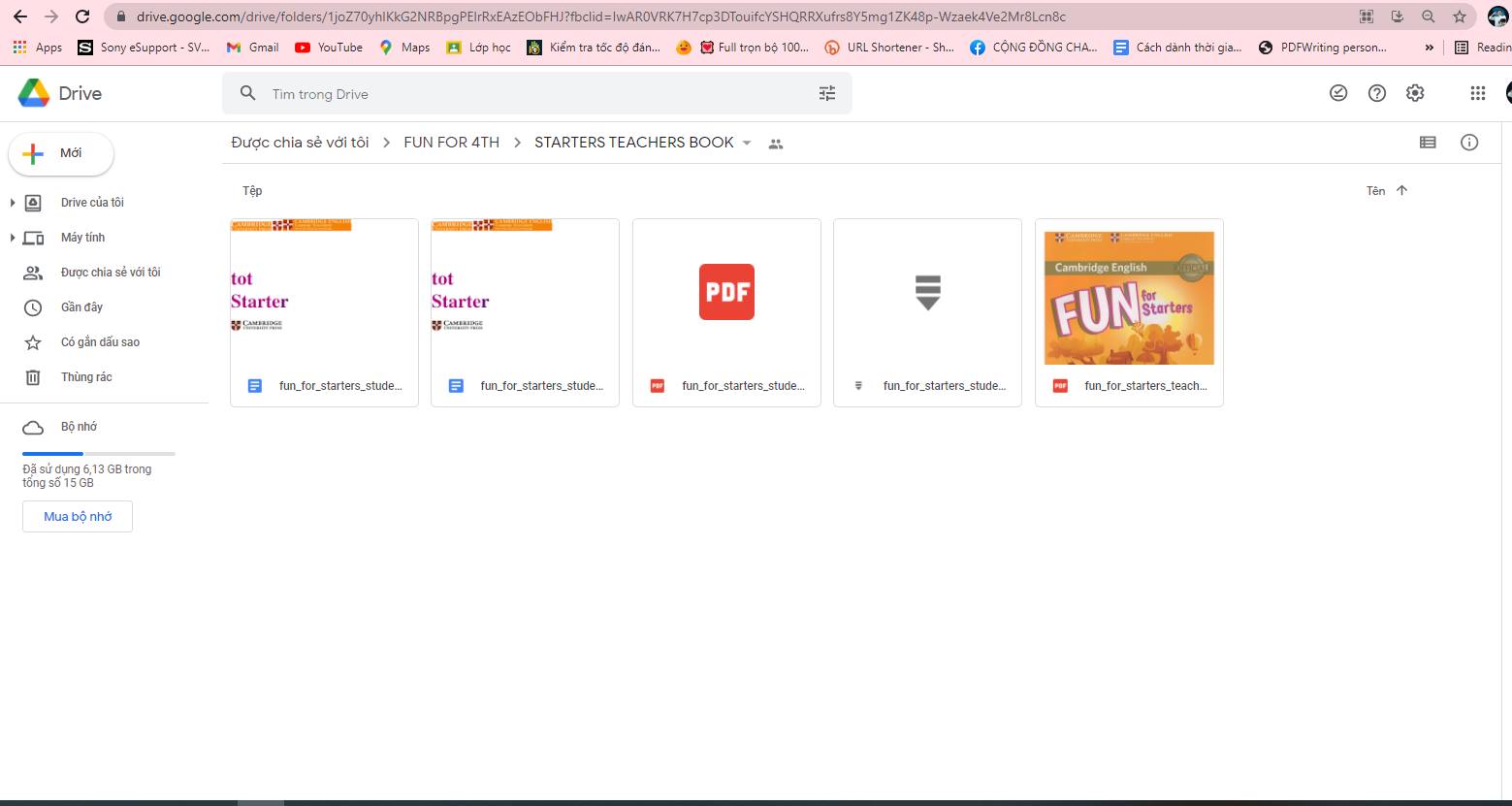Open Được chia sẻ với tôi in the sidebar
This screenshot has height=806, width=1512.
point(110,273)
